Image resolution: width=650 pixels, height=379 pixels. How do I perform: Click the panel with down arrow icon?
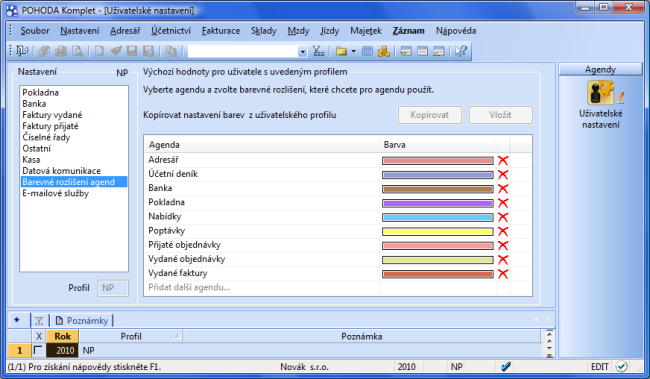[406, 51]
